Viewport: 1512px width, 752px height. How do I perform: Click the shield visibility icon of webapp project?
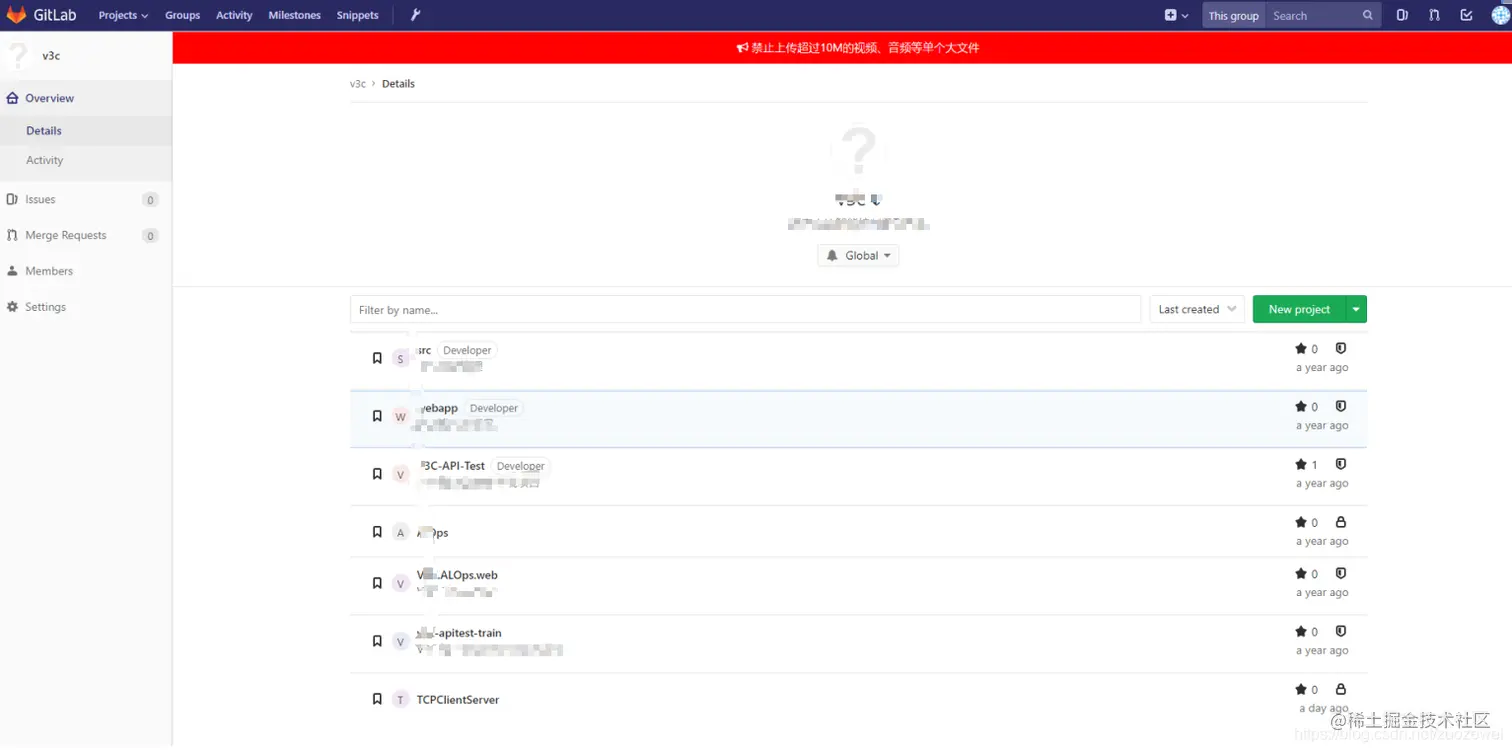pyautogui.click(x=1341, y=407)
